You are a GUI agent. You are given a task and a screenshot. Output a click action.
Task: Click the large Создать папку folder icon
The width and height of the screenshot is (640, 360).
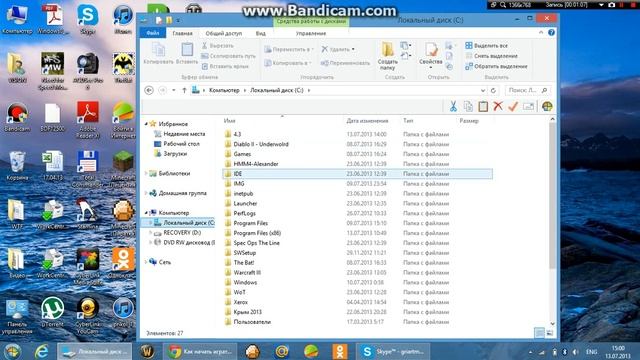[x=387, y=50]
